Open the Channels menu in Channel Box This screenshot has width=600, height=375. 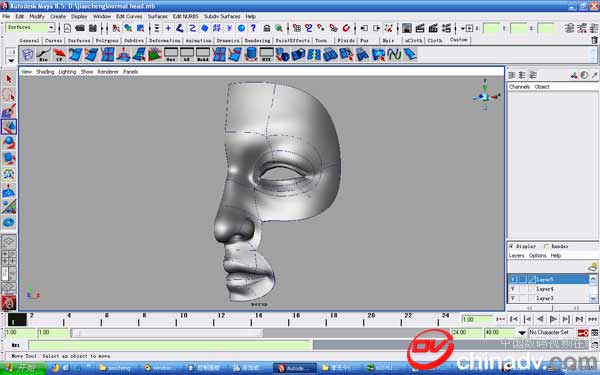click(x=519, y=87)
